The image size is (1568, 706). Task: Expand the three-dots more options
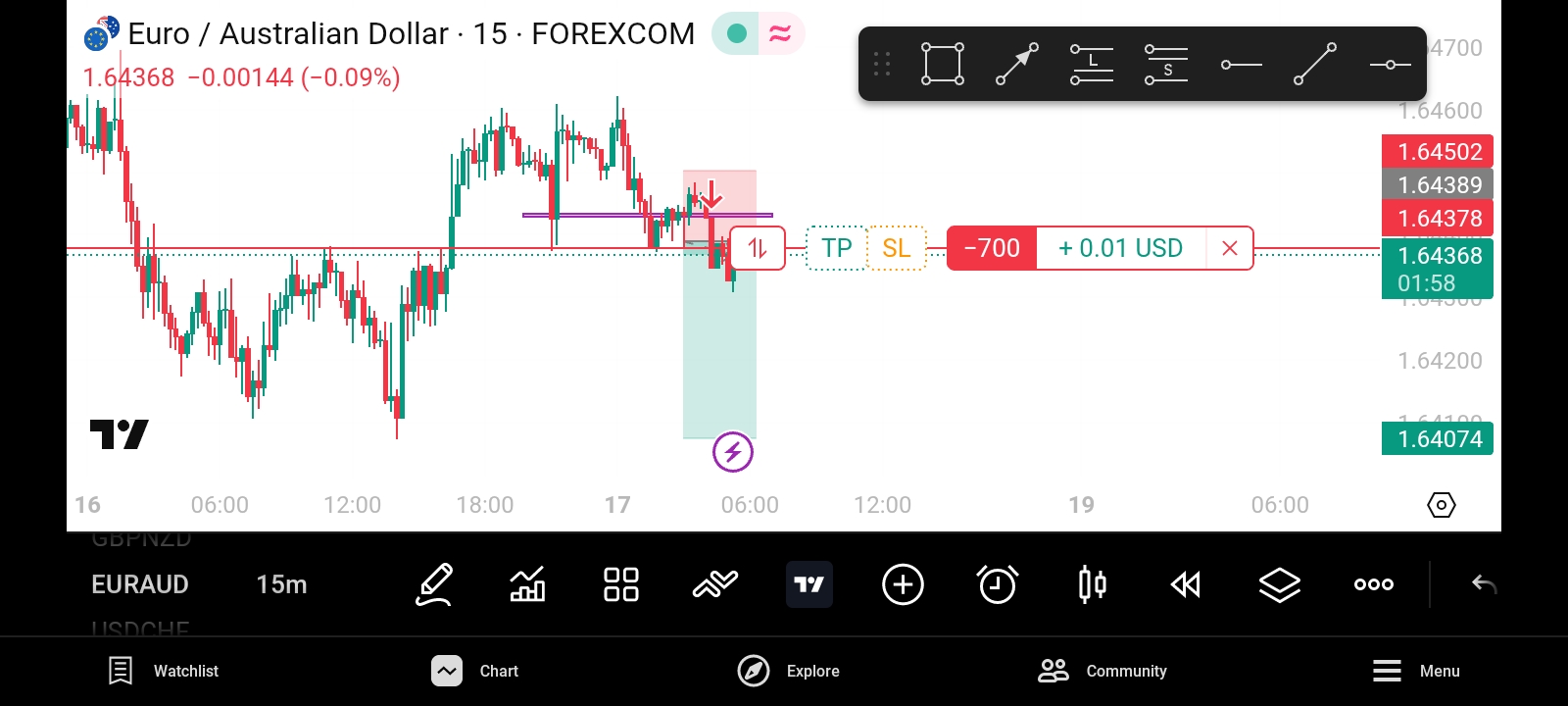pos(1373,584)
